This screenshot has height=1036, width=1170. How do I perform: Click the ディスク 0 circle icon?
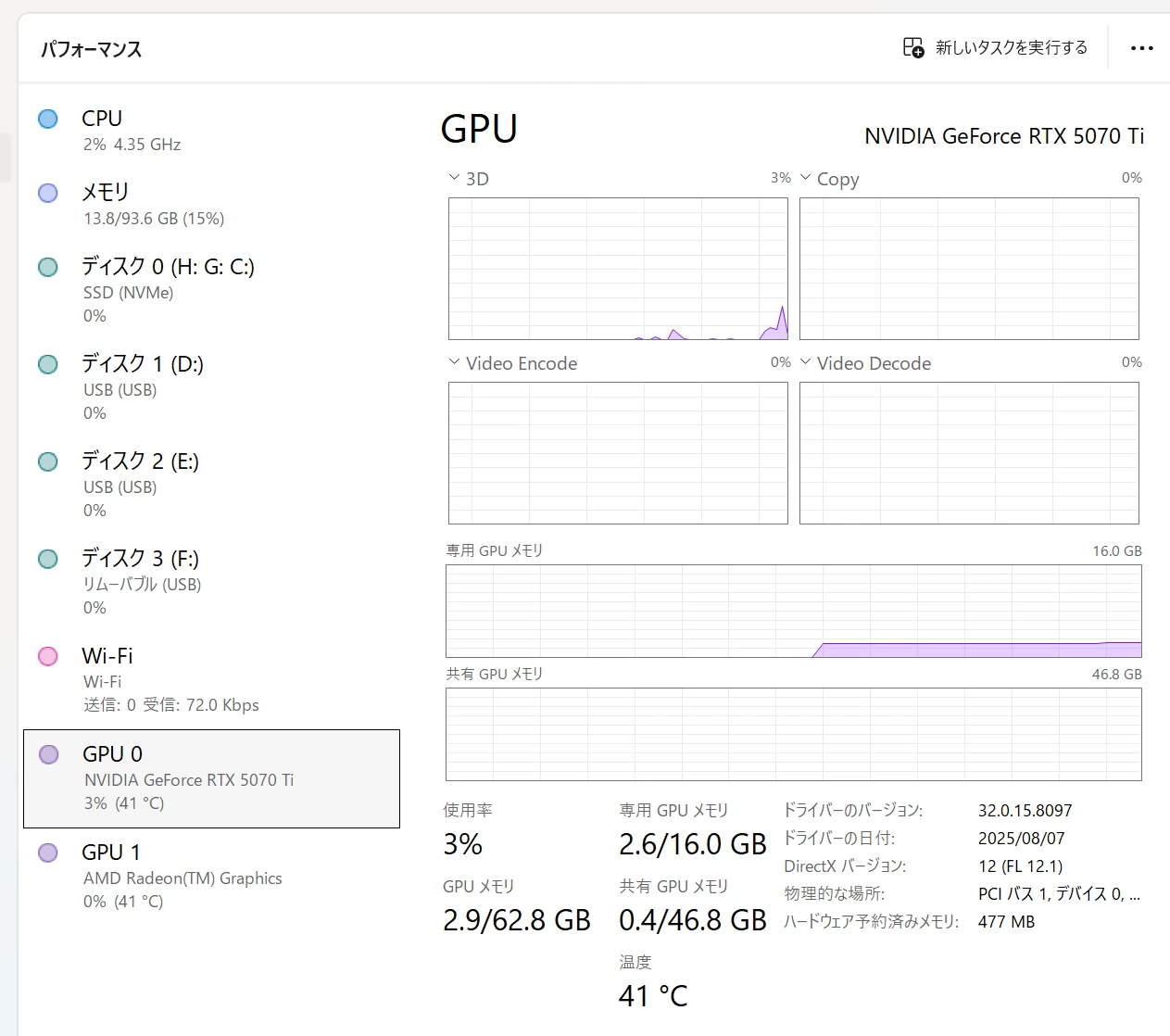[48, 267]
